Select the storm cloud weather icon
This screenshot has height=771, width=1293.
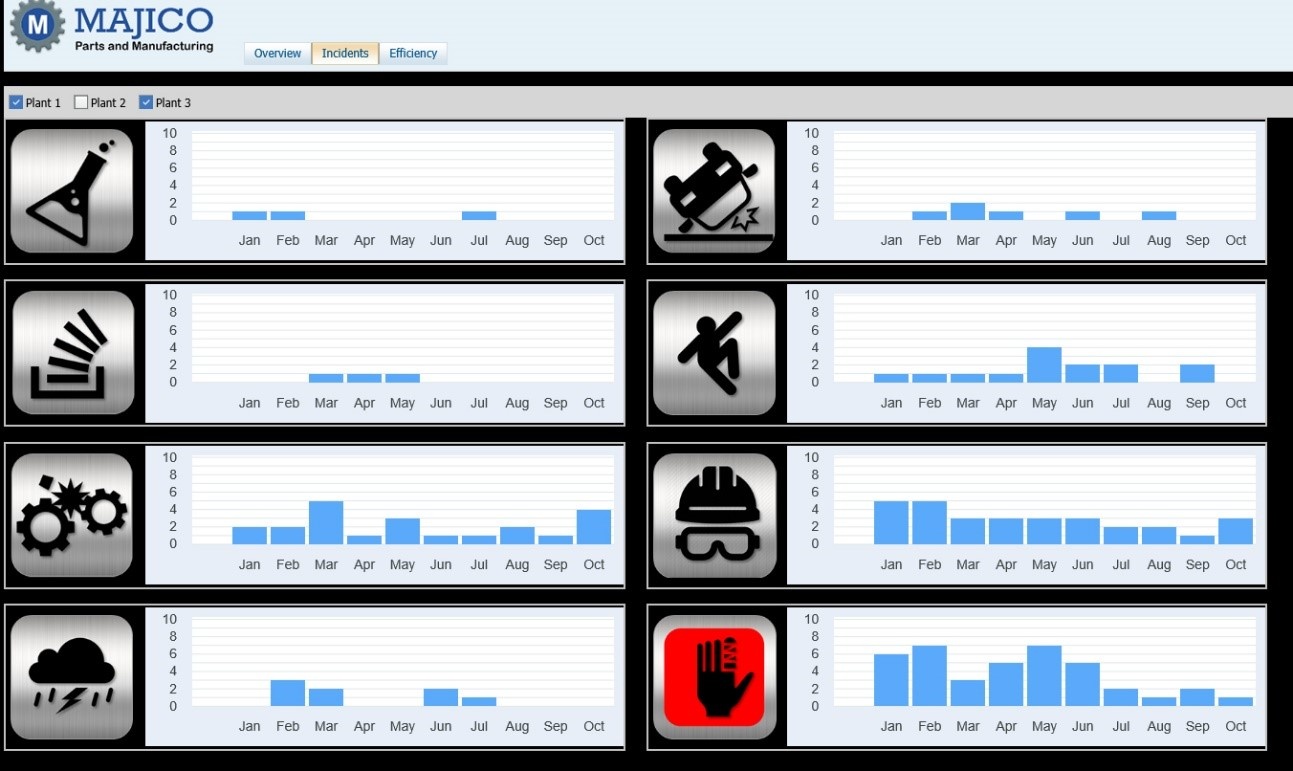coord(72,677)
